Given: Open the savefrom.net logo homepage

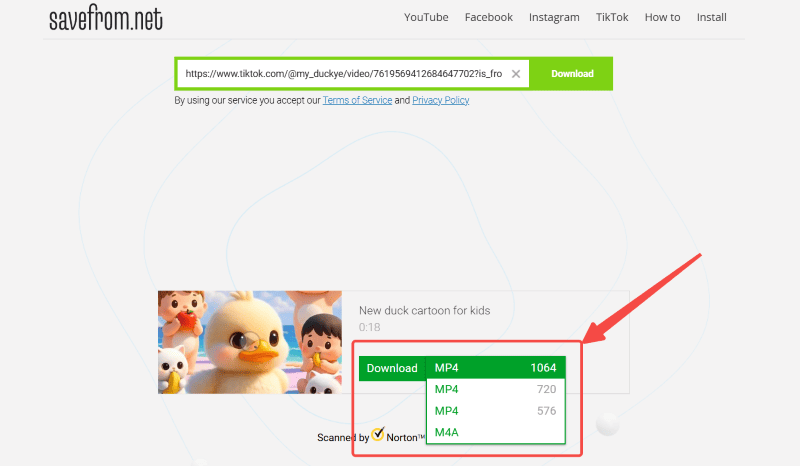Looking at the screenshot, I should pyautogui.click(x=106, y=18).
